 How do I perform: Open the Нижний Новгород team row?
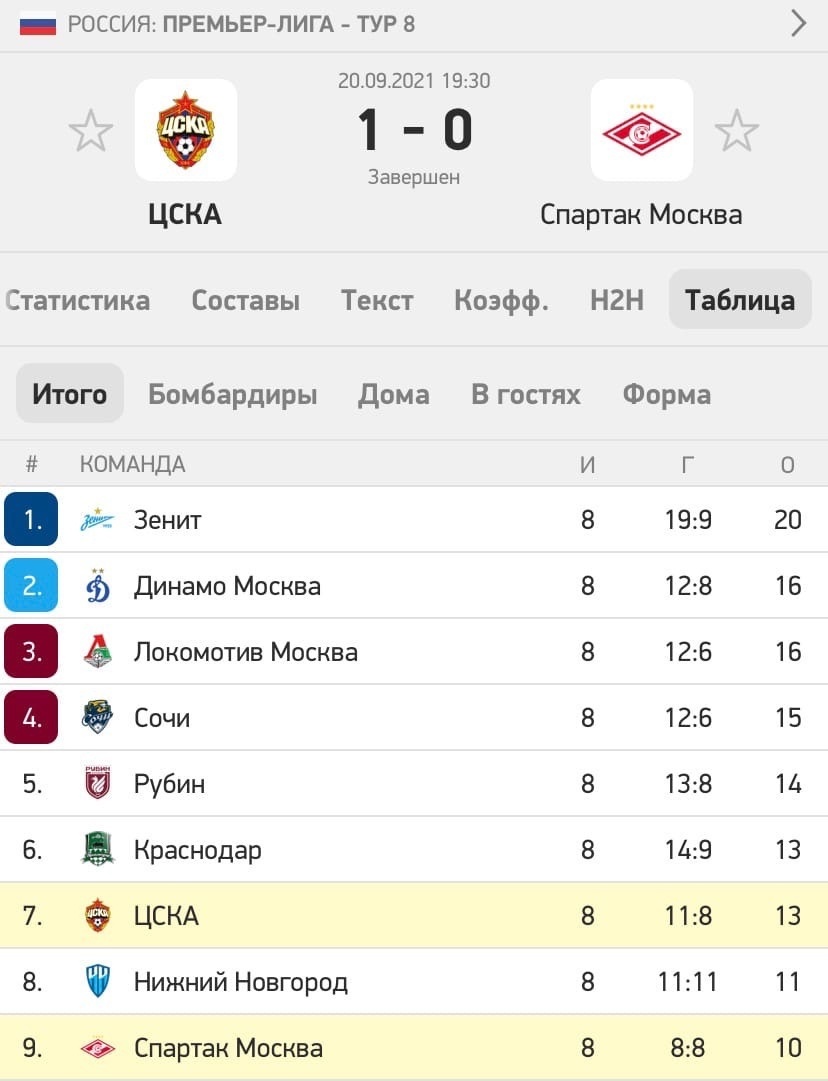[x=414, y=981]
